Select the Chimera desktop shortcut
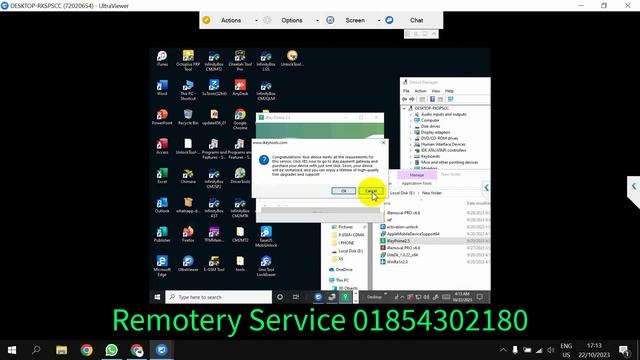The width and height of the screenshot is (640, 360). tap(188, 176)
